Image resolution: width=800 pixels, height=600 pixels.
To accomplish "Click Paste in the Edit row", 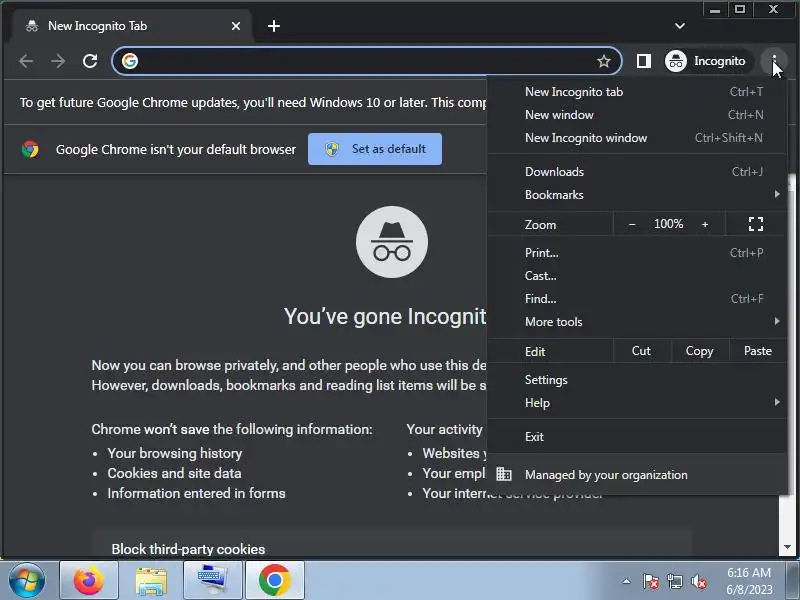I will tap(758, 351).
